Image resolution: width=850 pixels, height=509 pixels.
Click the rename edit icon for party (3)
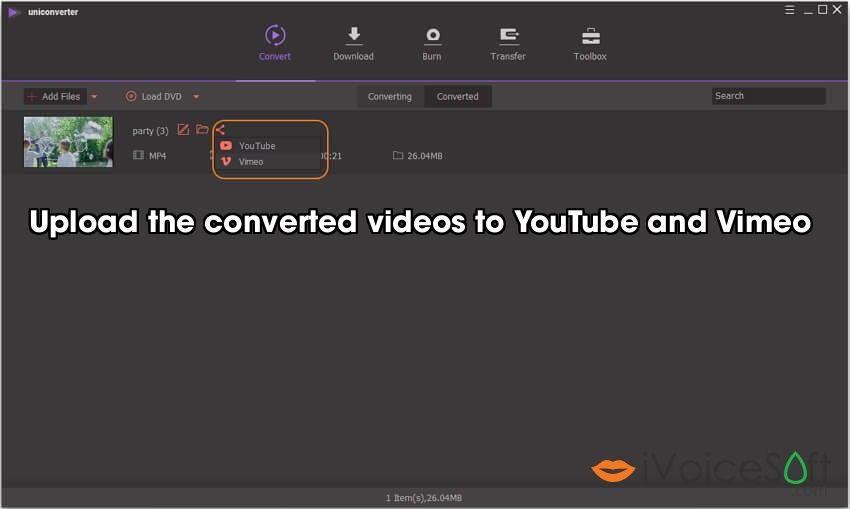[x=183, y=130]
